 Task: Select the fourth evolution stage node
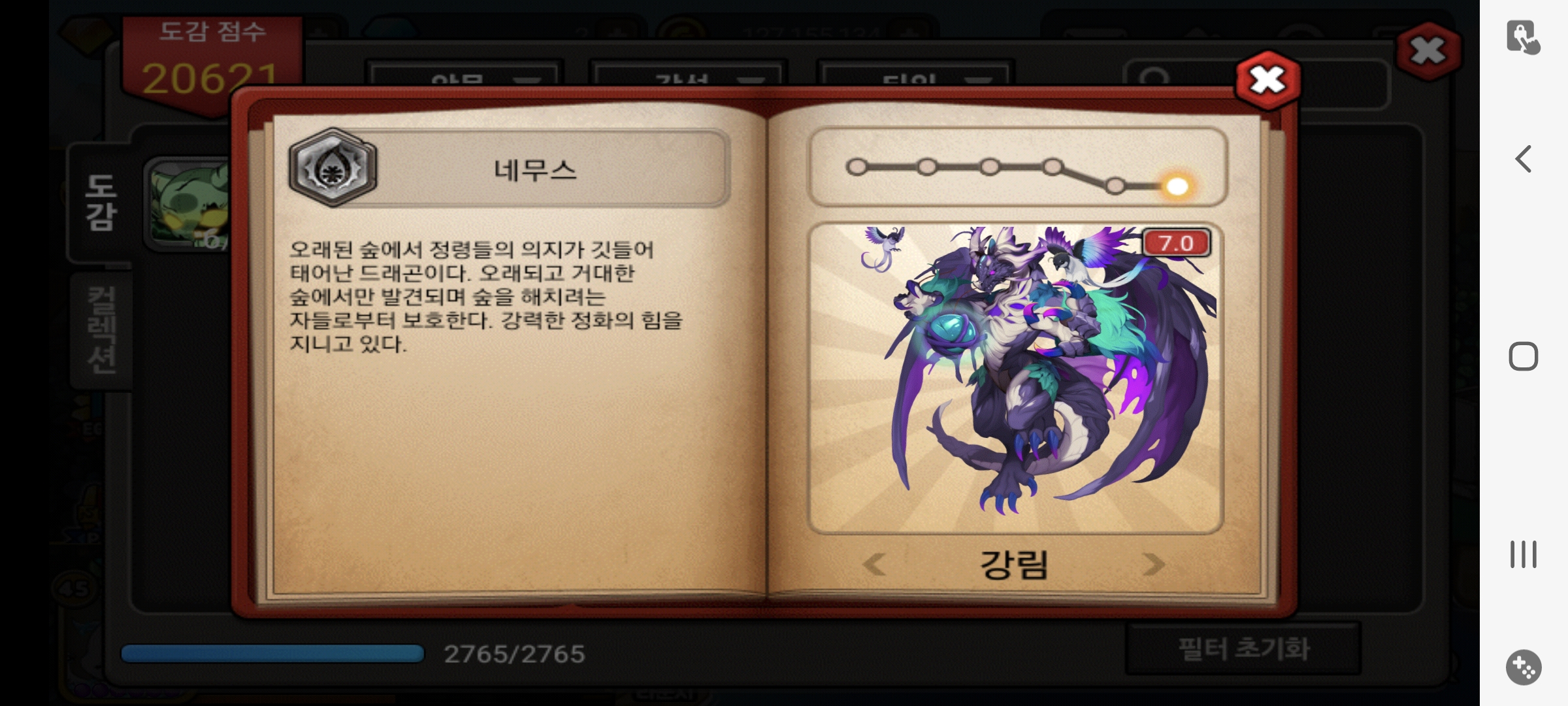click(x=1052, y=167)
